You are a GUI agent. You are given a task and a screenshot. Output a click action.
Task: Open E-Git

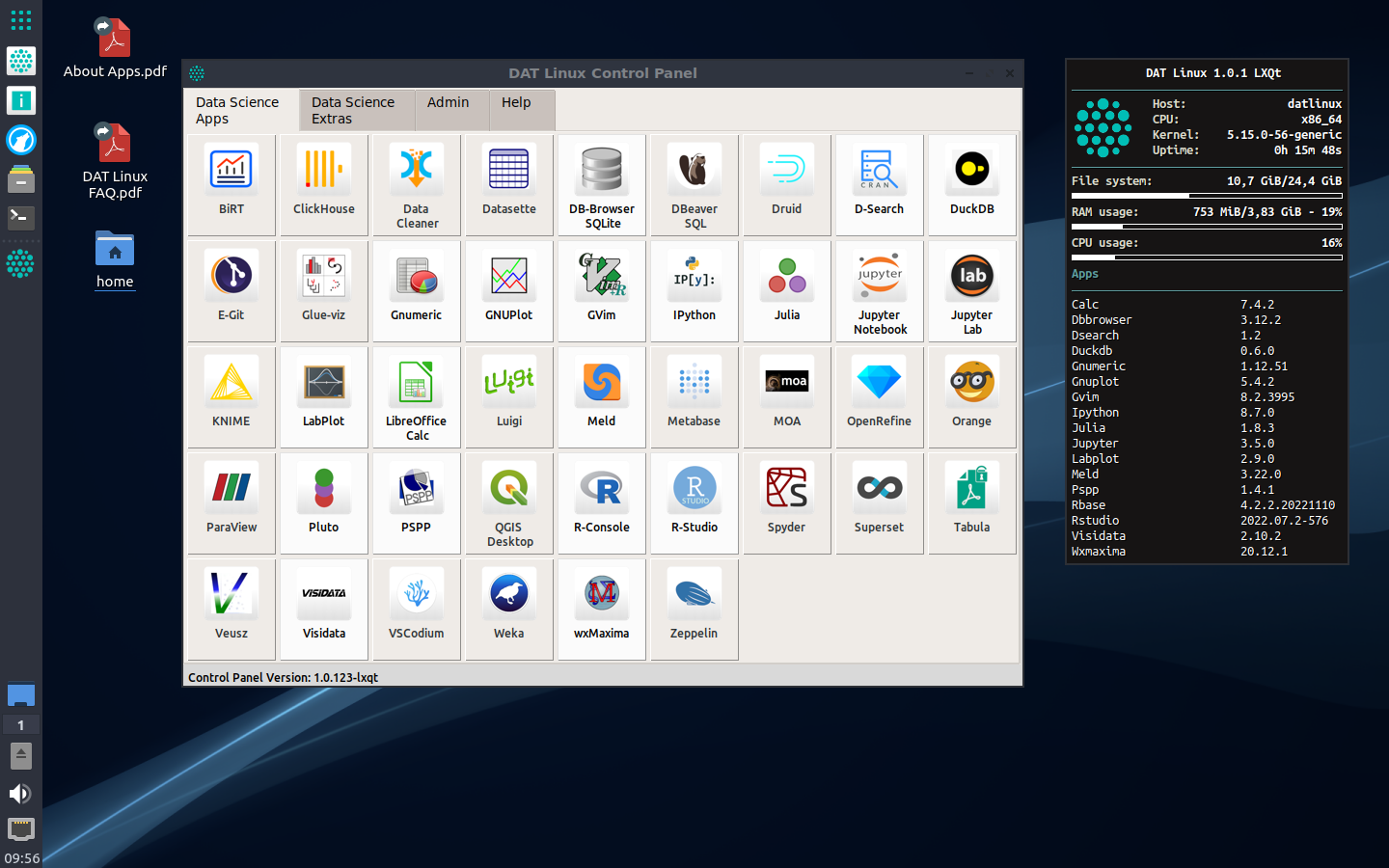(x=231, y=291)
